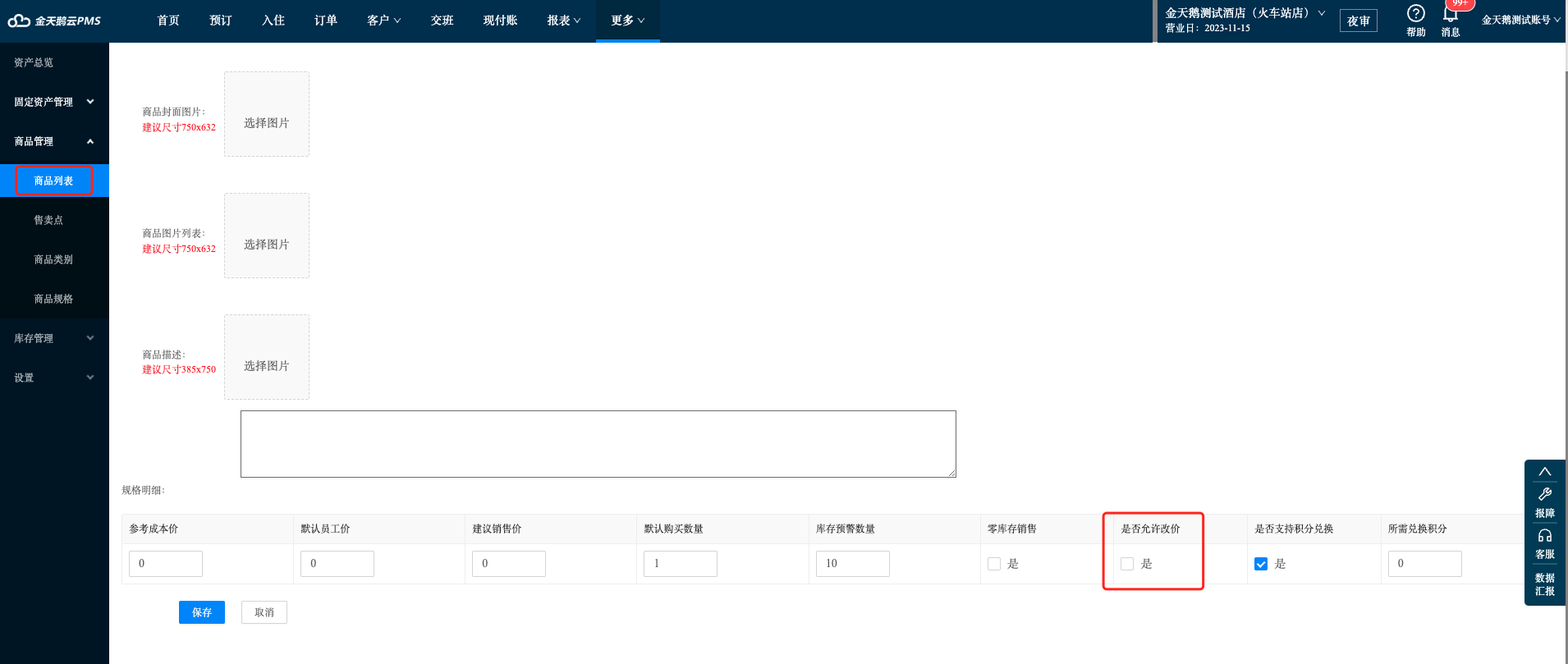1568x664 pixels.
Task: Choose image for 商品封面图片
Action: pos(267,114)
